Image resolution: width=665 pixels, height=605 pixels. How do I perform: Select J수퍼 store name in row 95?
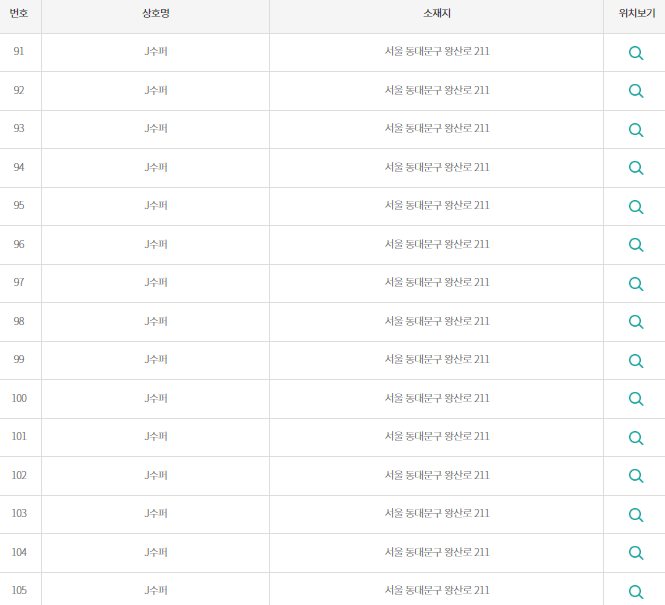tap(156, 205)
